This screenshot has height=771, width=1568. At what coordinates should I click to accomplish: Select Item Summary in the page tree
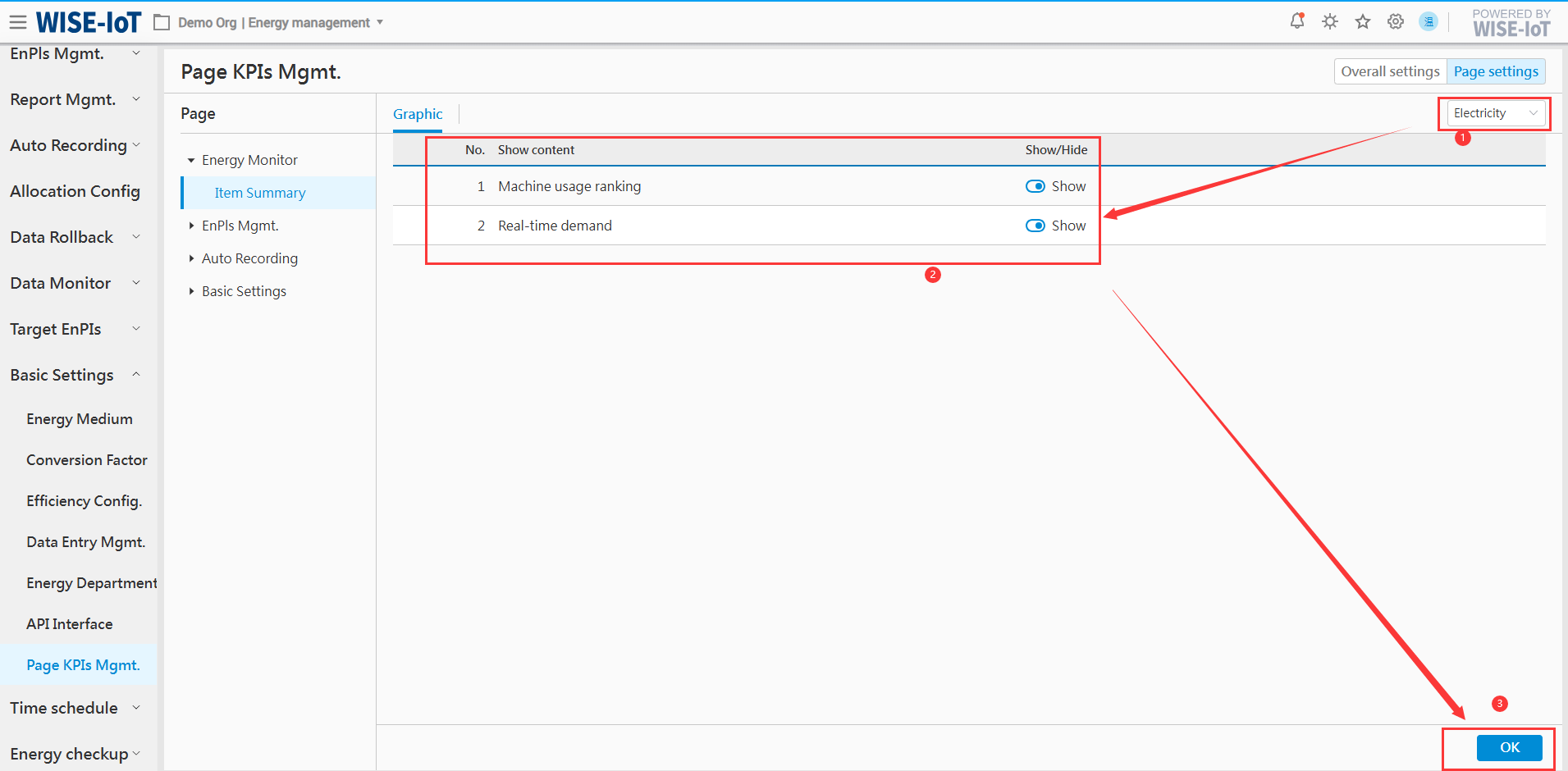259,193
